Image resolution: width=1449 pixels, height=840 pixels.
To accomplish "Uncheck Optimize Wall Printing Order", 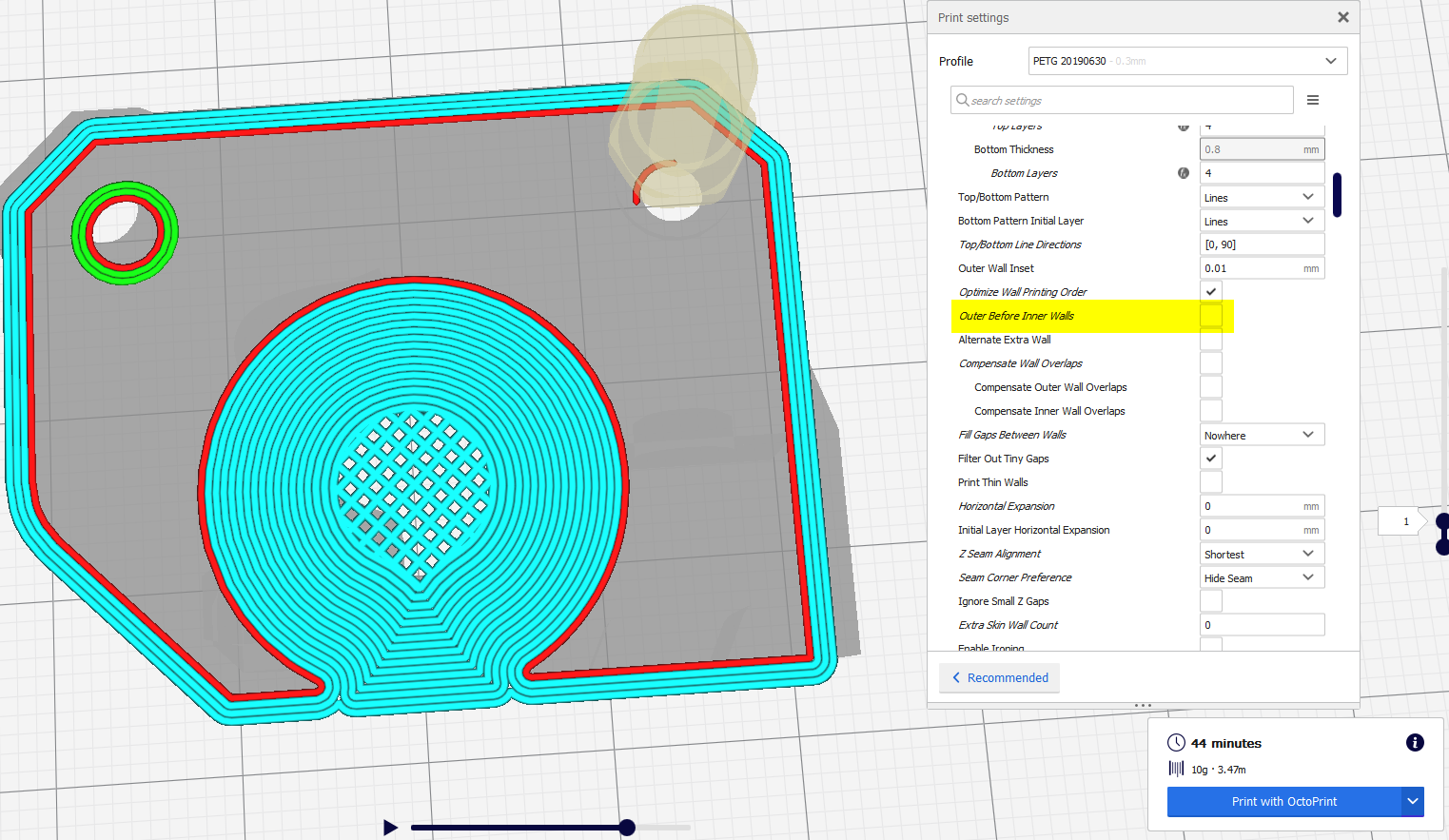I will 1210,291.
